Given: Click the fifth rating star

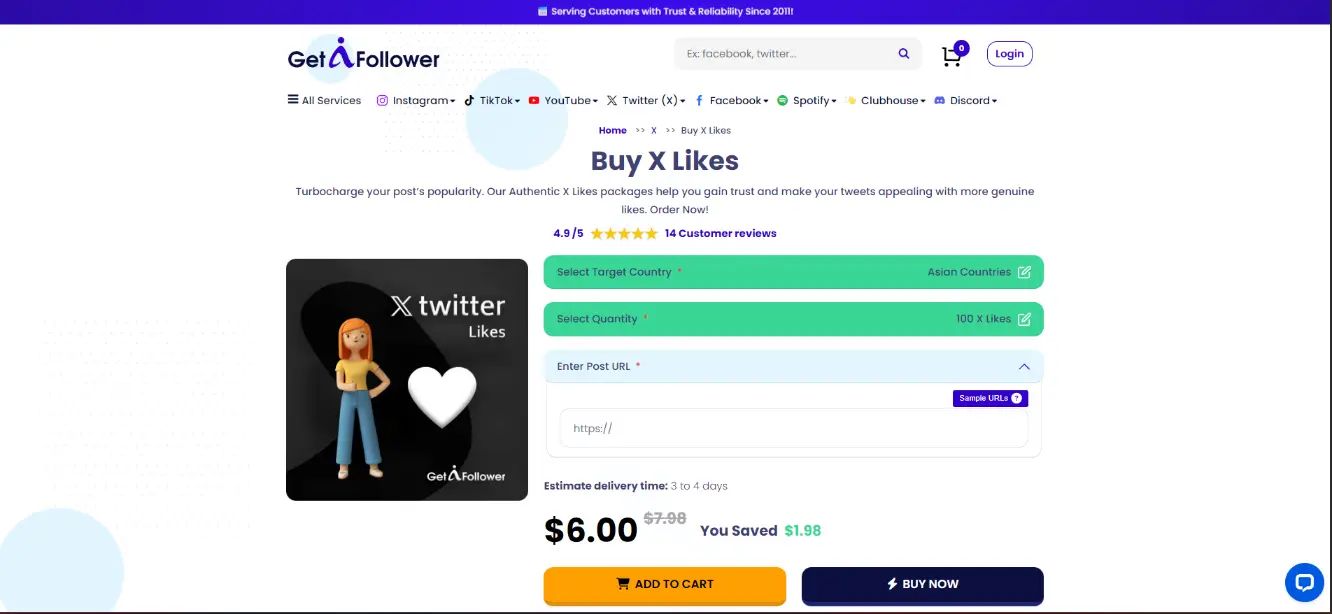Looking at the screenshot, I should [651, 233].
